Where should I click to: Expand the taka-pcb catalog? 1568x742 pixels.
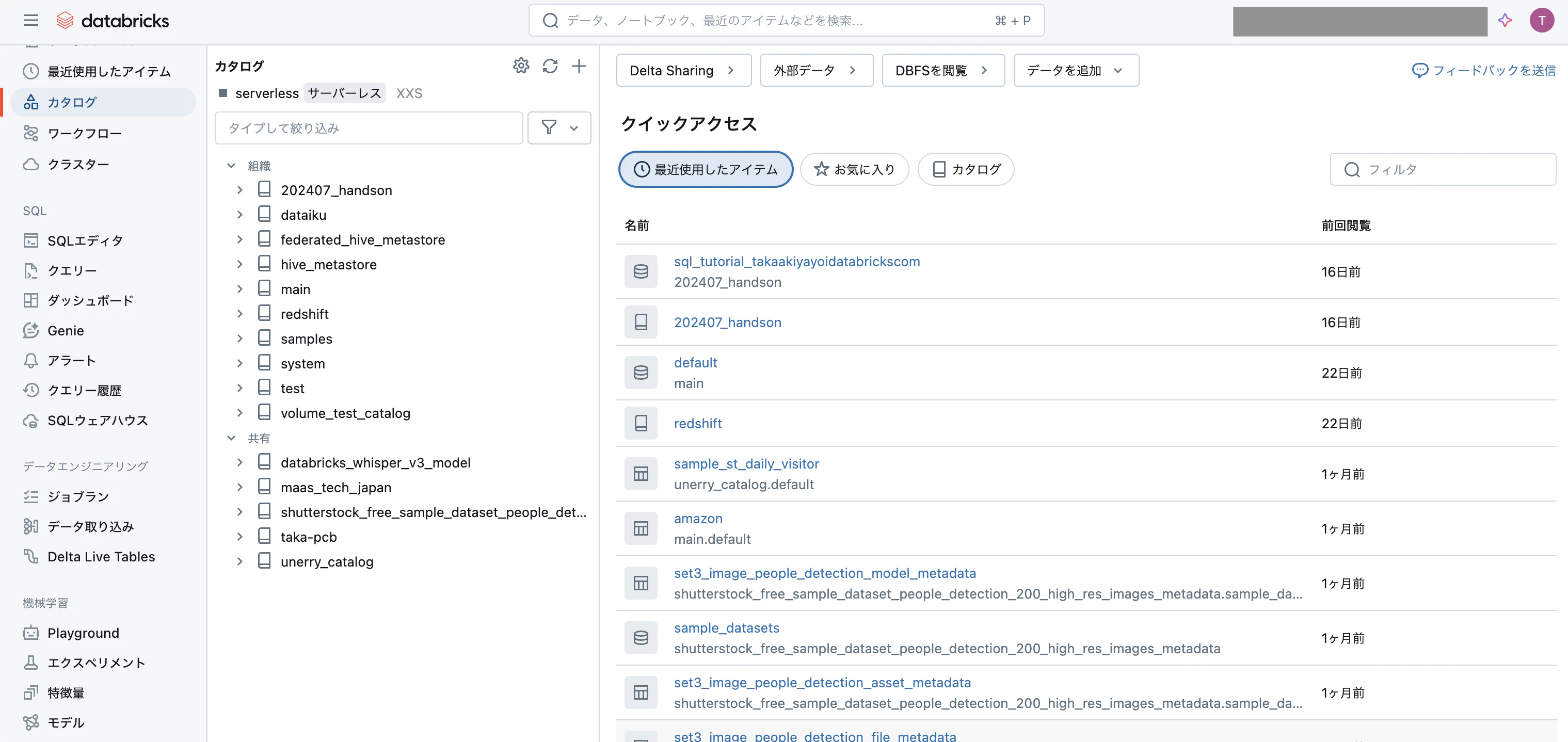coord(240,537)
